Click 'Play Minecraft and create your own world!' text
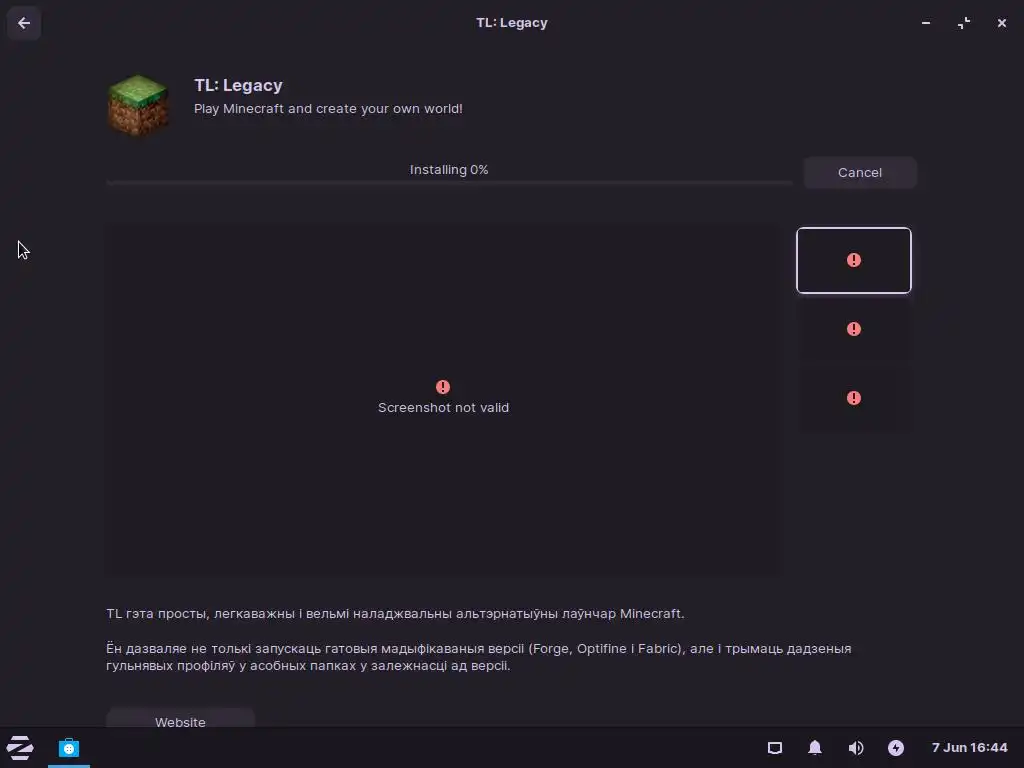Viewport: 1024px width, 768px height. [x=328, y=108]
